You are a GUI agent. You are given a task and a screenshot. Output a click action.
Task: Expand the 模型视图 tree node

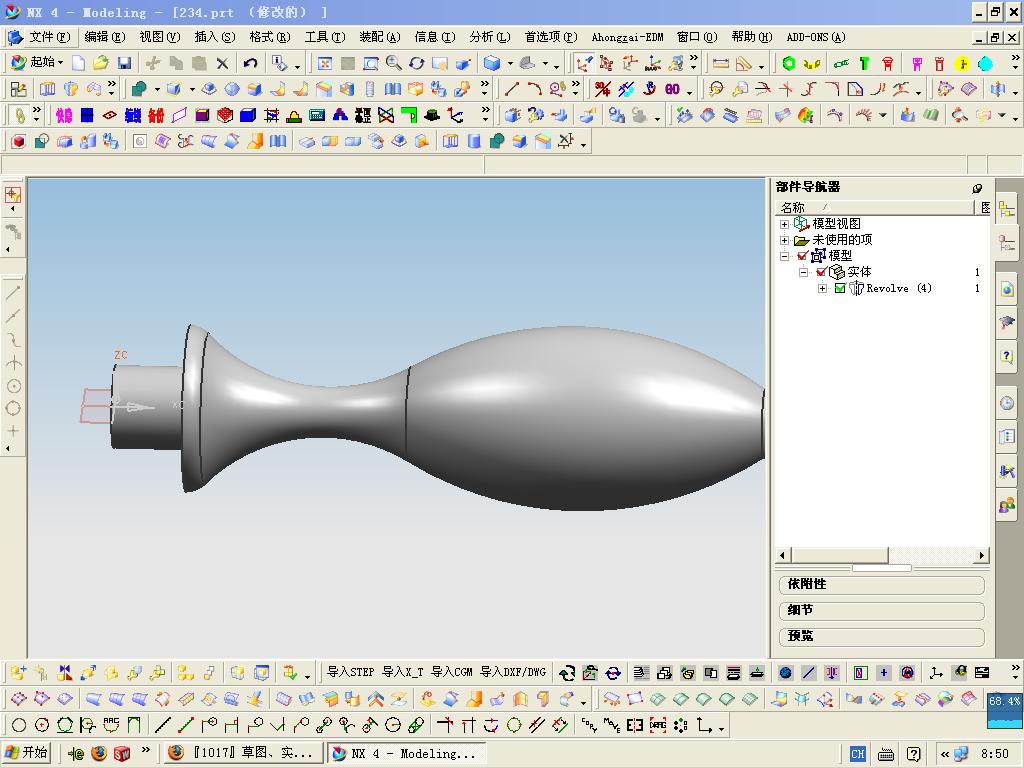tap(784, 224)
